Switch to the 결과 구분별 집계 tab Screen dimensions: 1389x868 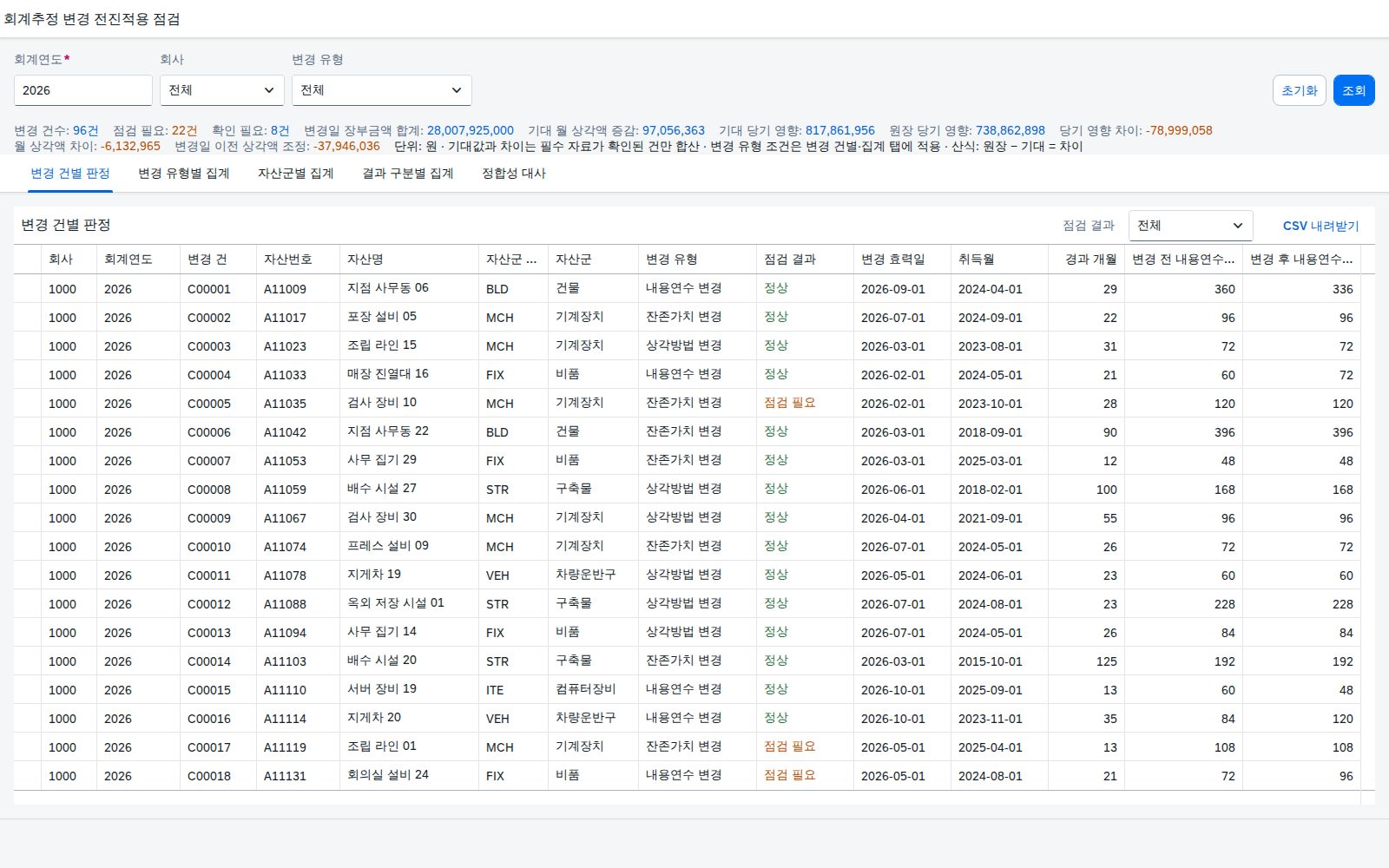click(x=408, y=174)
